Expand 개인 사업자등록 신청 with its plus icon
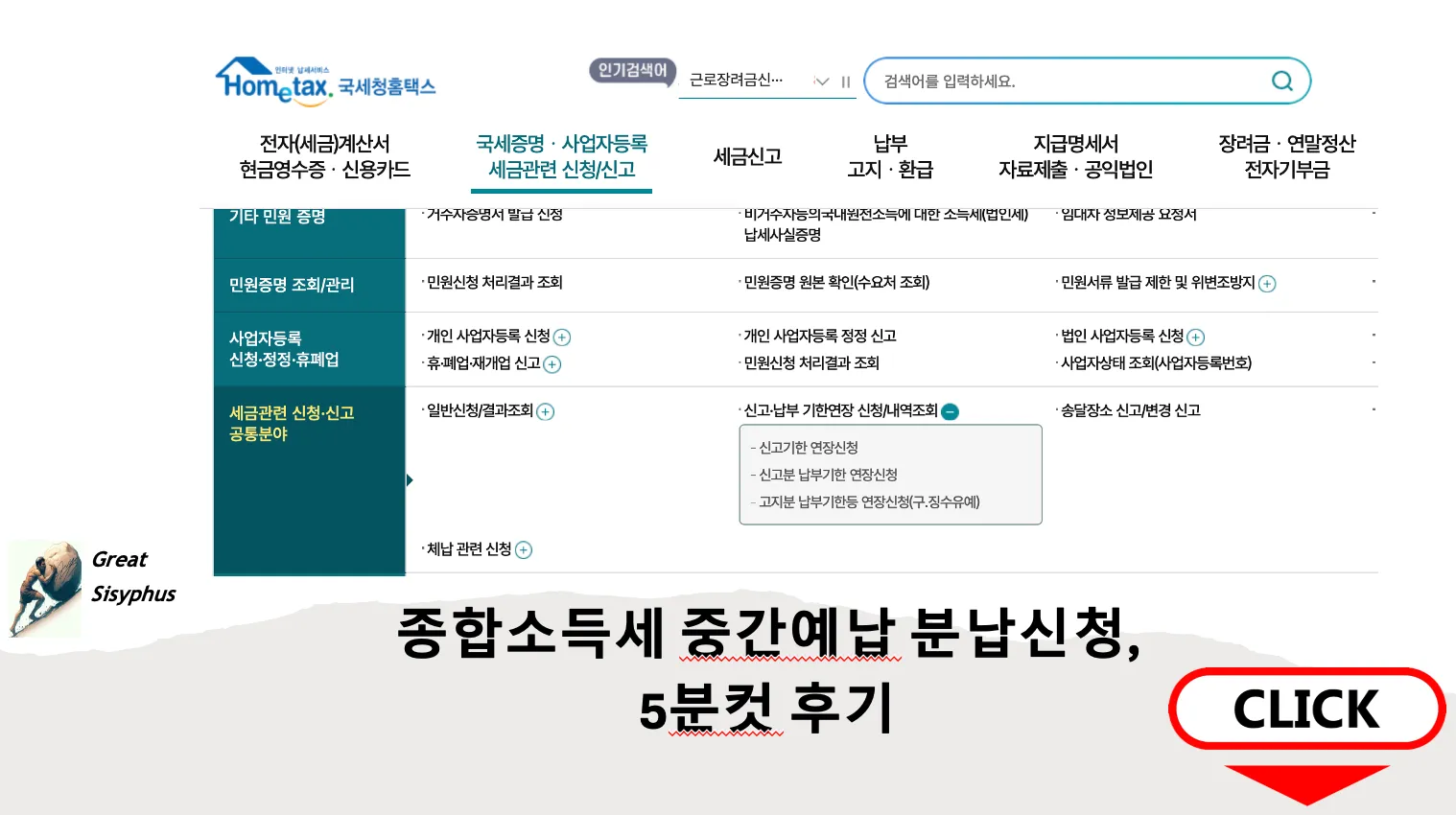 pos(563,337)
